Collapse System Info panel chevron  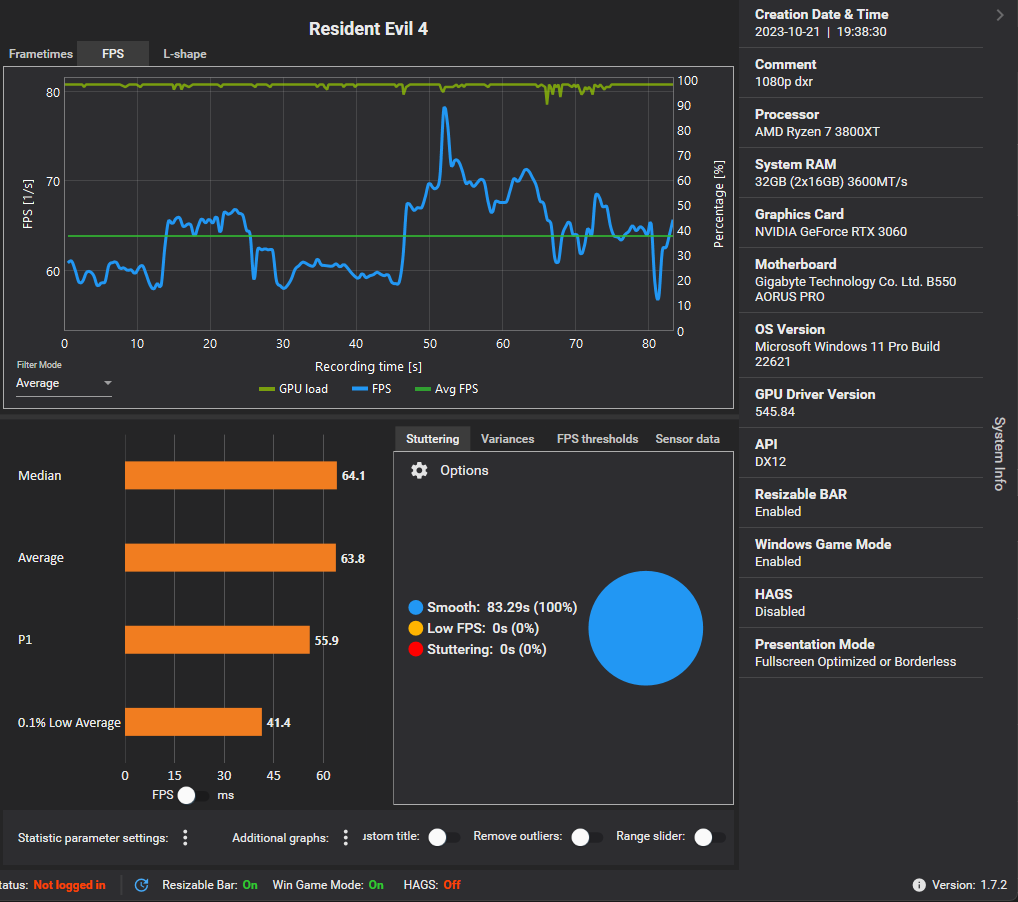(1000, 15)
